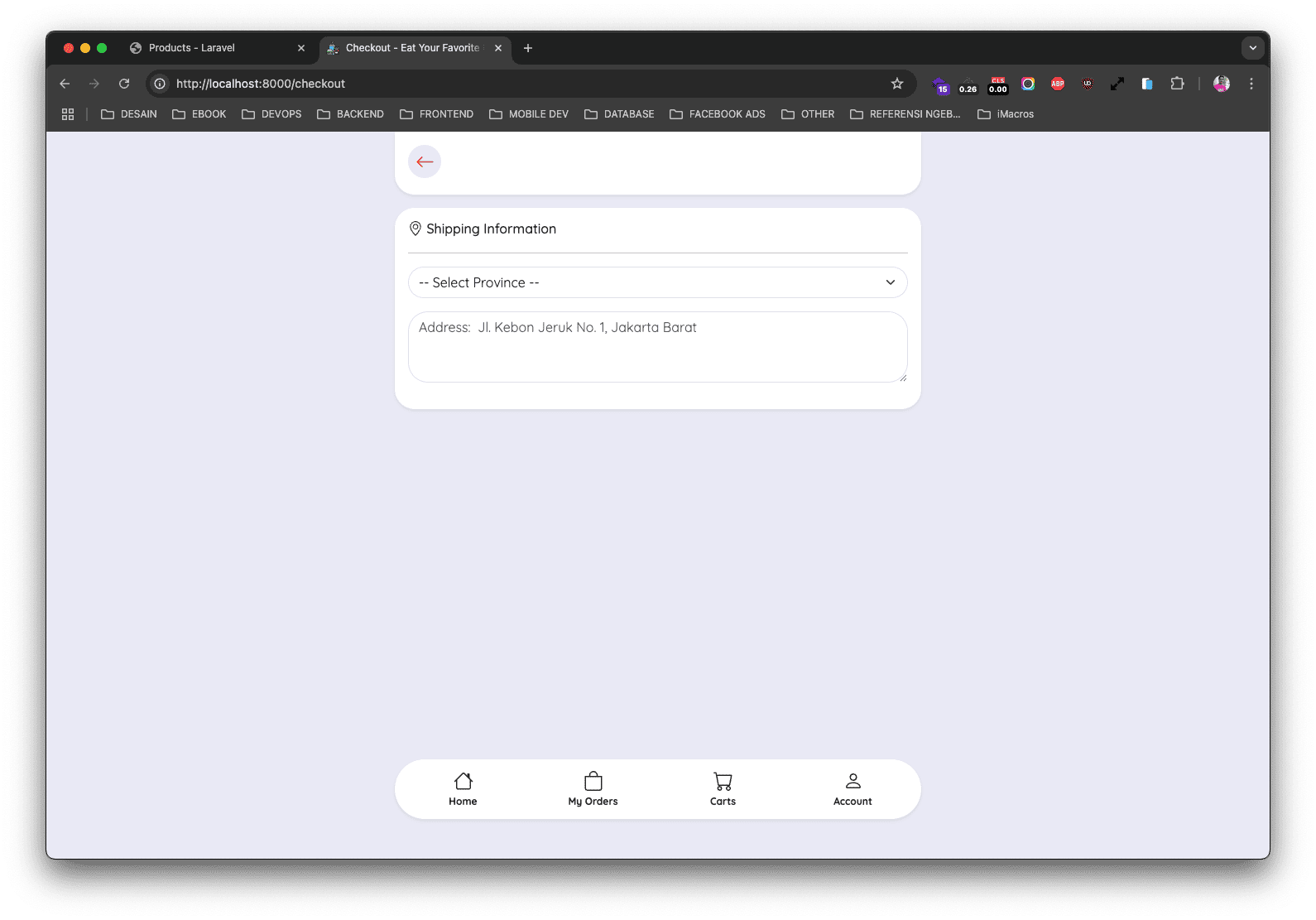Click the red back arrow button

tap(425, 161)
